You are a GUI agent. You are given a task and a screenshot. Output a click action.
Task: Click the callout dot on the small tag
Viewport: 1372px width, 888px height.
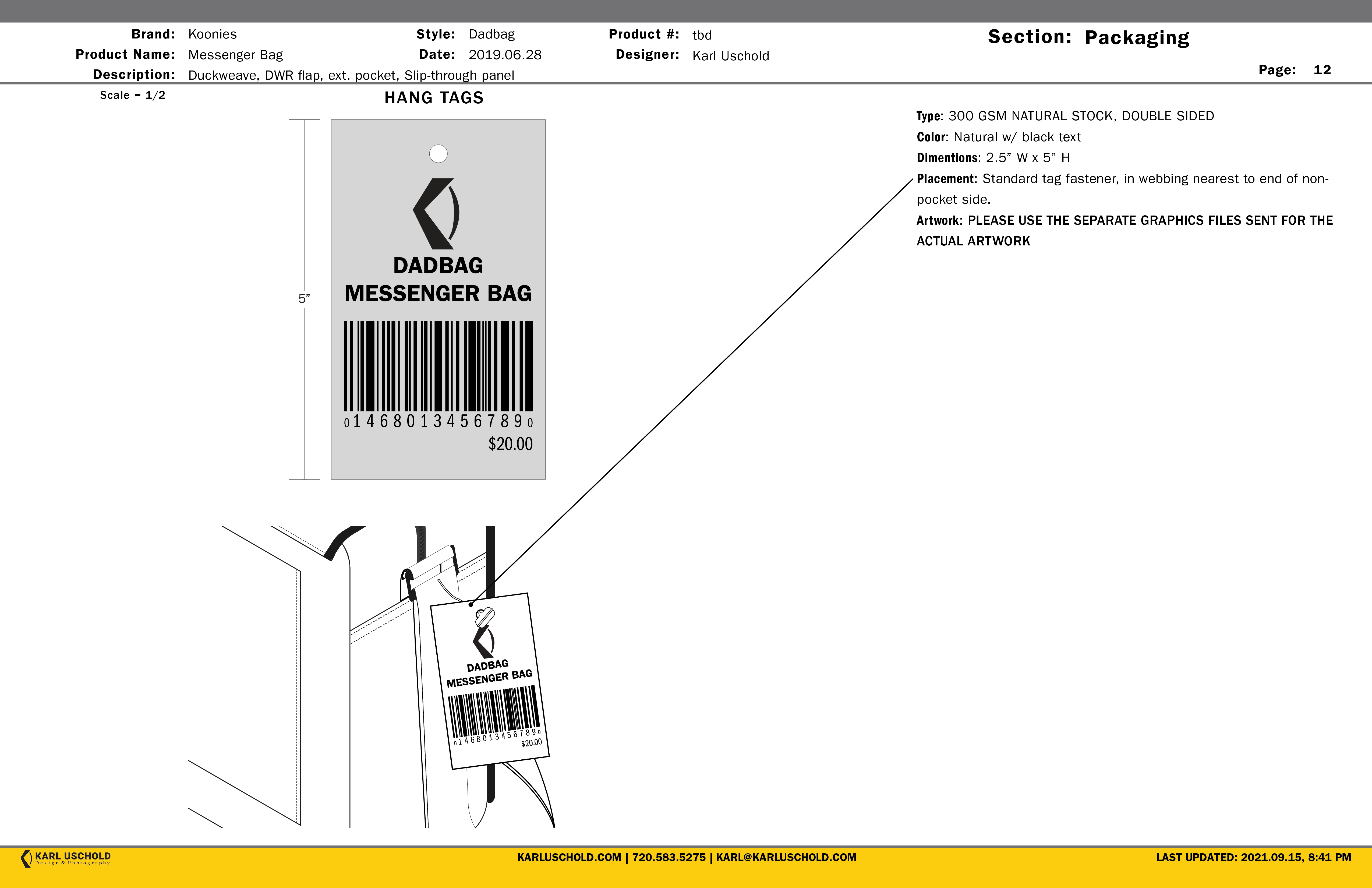471,604
